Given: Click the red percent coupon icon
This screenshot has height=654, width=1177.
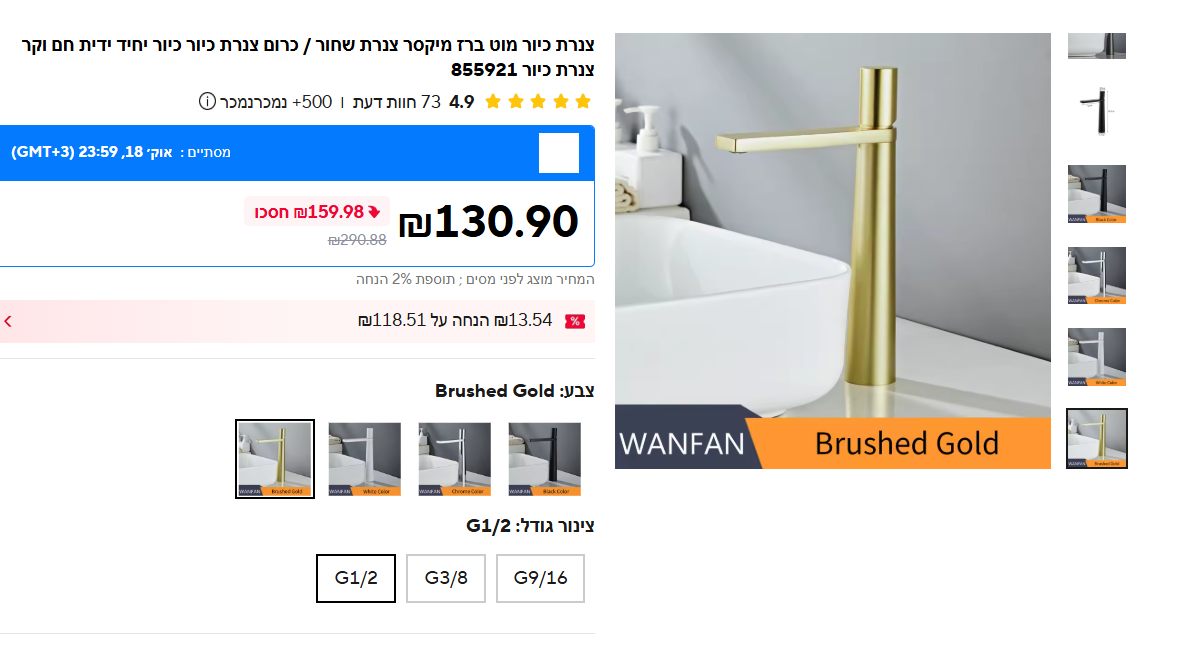Looking at the screenshot, I should (x=575, y=321).
